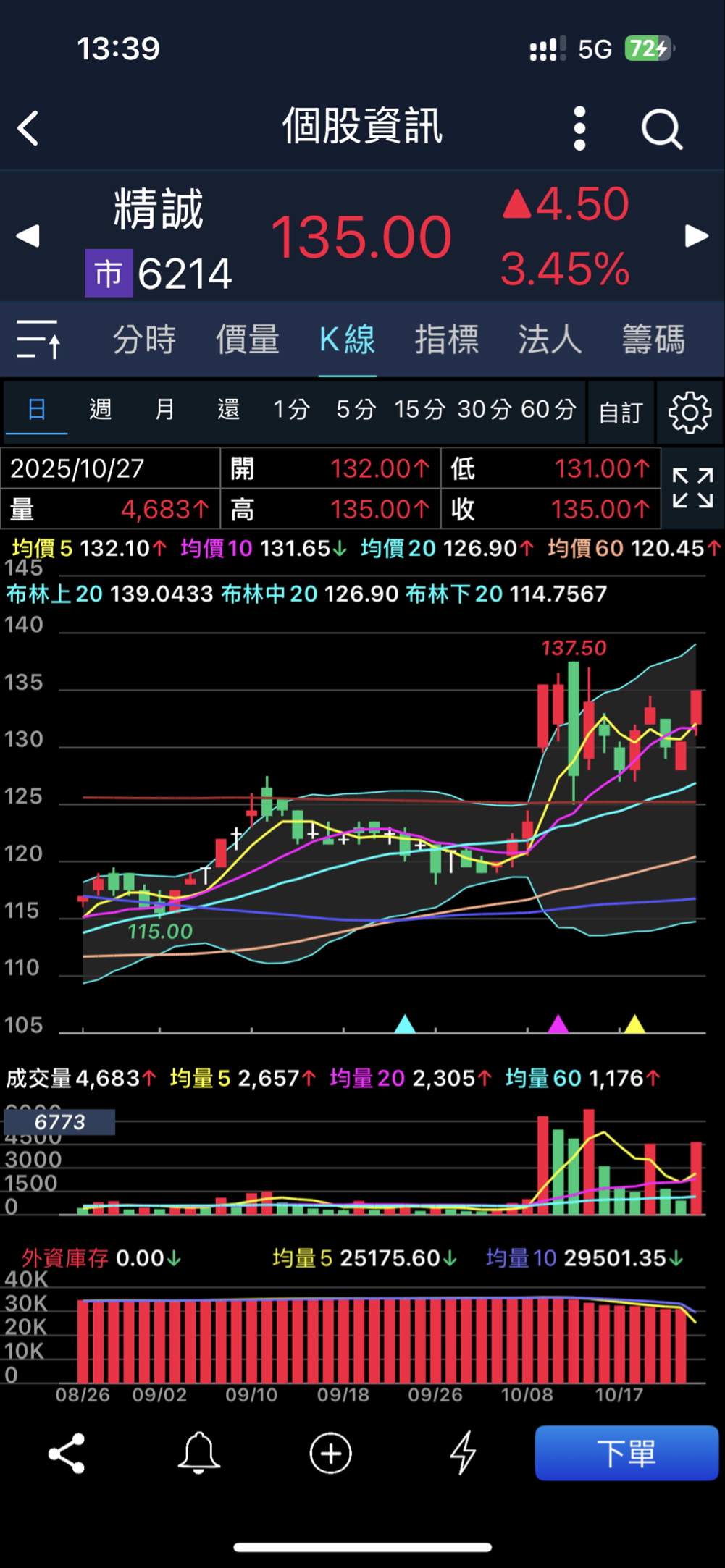Tap the 布林上20 139.0433 label
The width and height of the screenshot is (725, 1568).
pyautogui.click(x=109, y=594)
